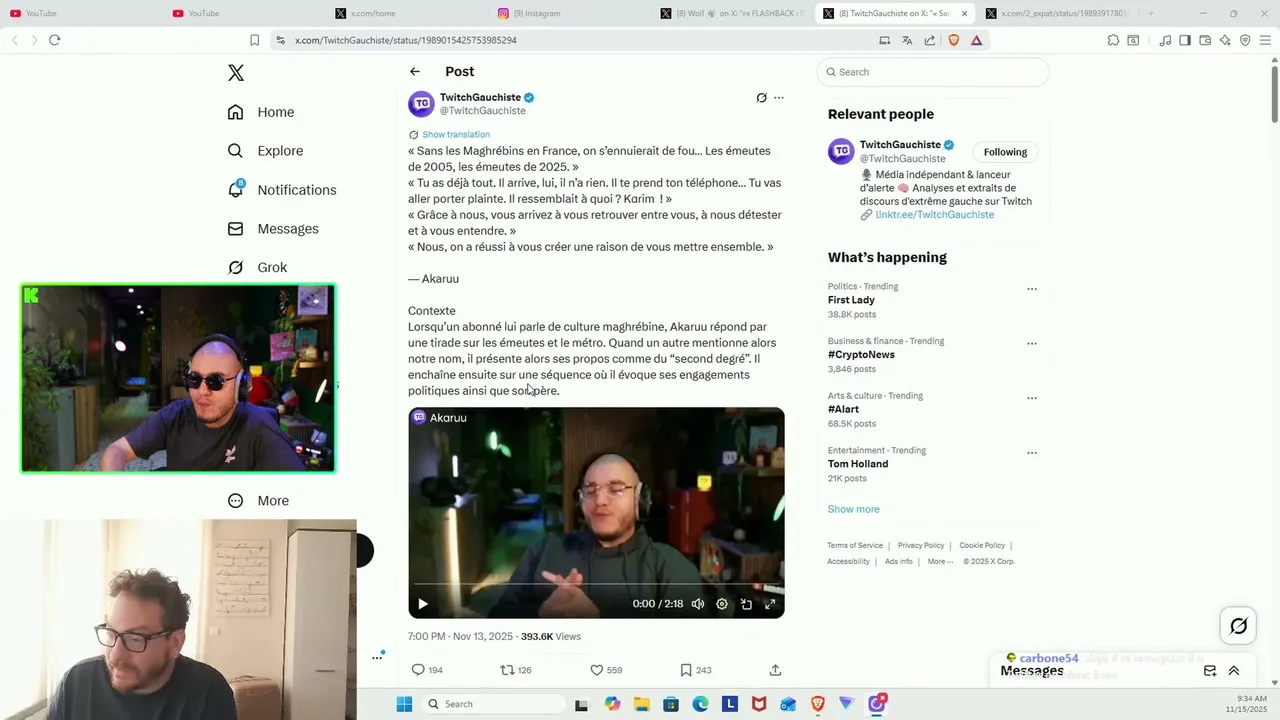Open Cookie Policy link

click(982, 546)
